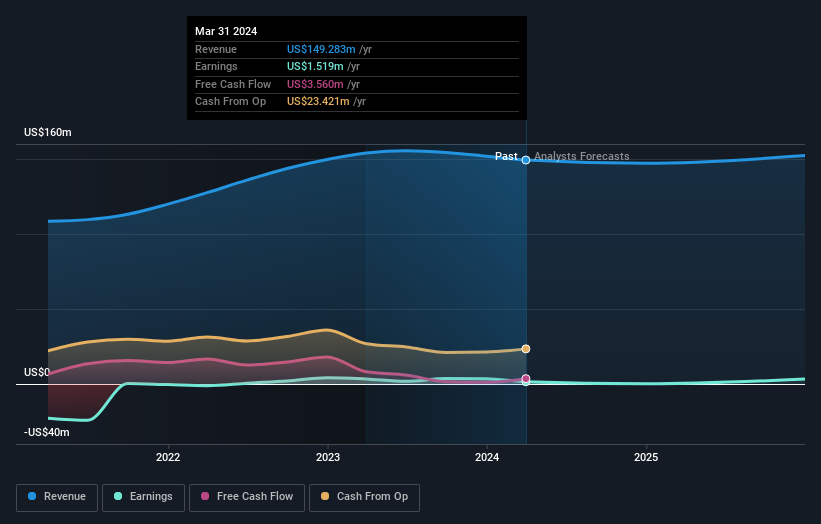The image size is (821, 524).
Task: Click the US$149.283m revenue value
Action: coord(321,49)
